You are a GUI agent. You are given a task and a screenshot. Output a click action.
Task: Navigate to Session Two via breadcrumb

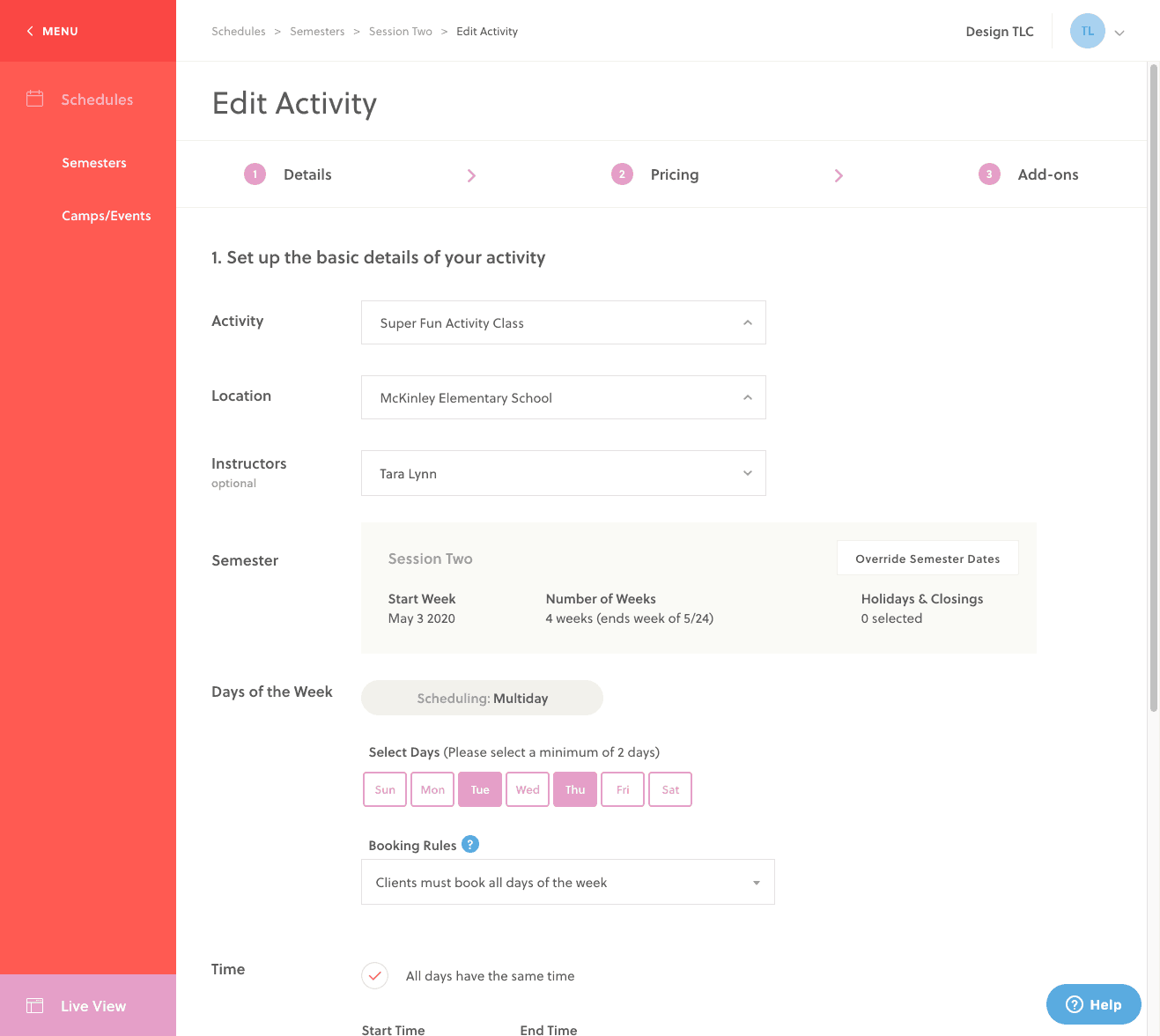click(401, 31)
